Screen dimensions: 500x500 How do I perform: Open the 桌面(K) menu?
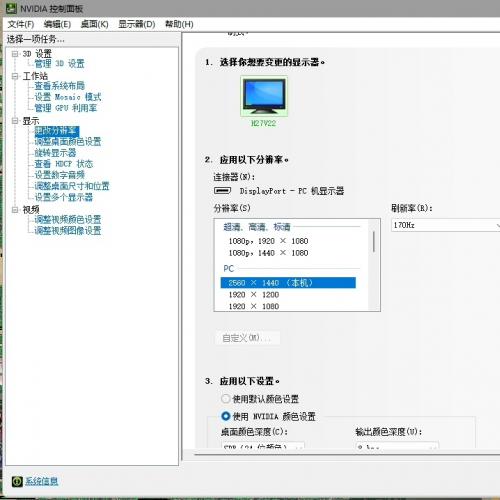point(95,24)
